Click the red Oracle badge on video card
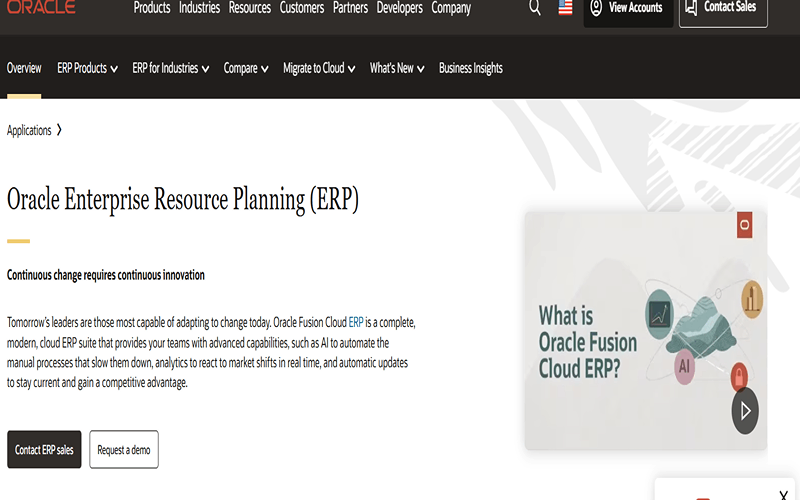 (x=744, y=225)
